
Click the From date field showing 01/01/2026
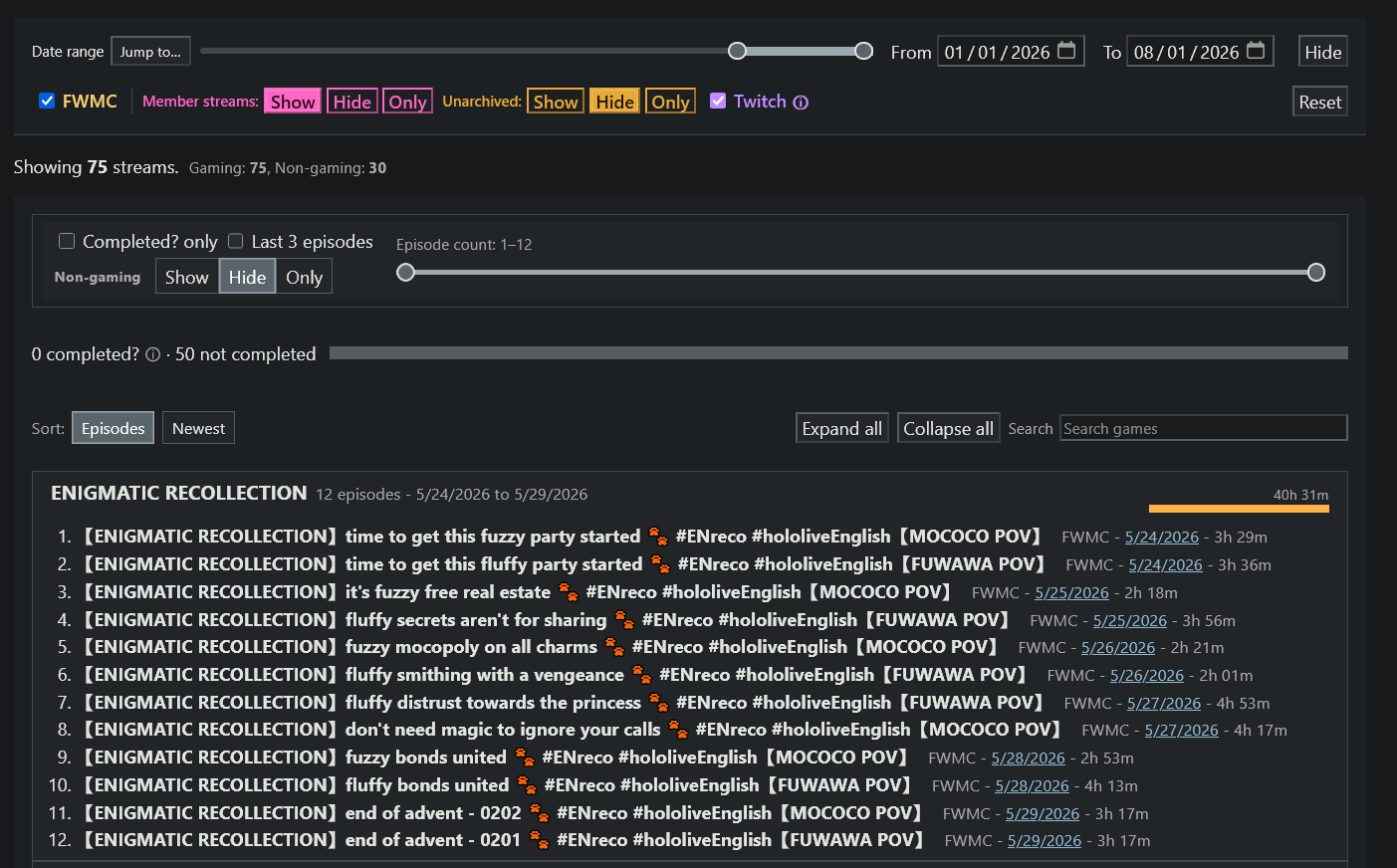[1011, 52]
